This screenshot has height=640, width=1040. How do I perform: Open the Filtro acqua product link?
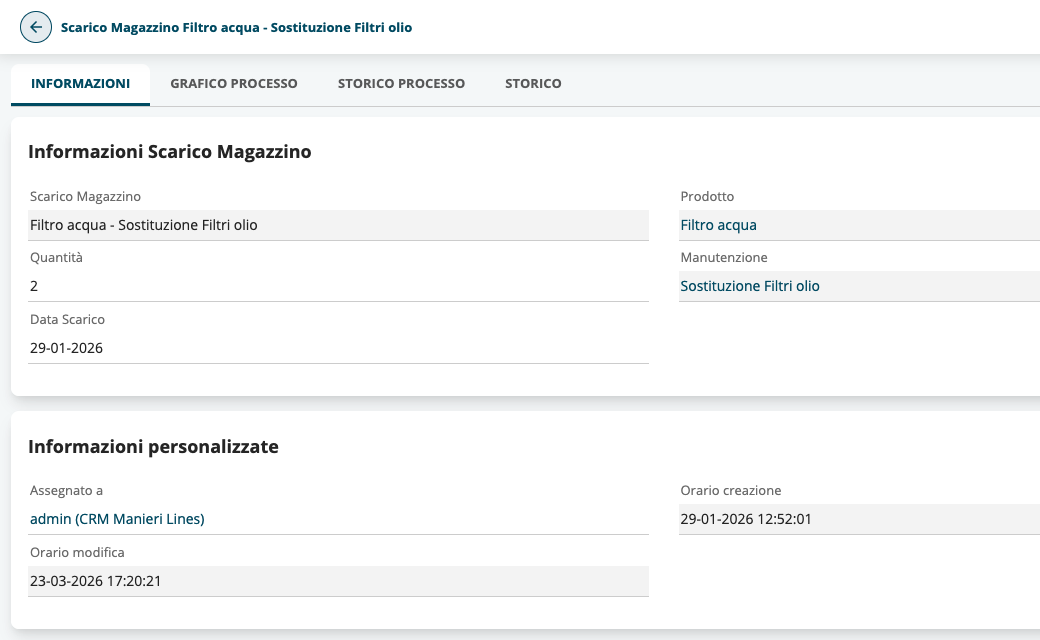coord(718,225)
